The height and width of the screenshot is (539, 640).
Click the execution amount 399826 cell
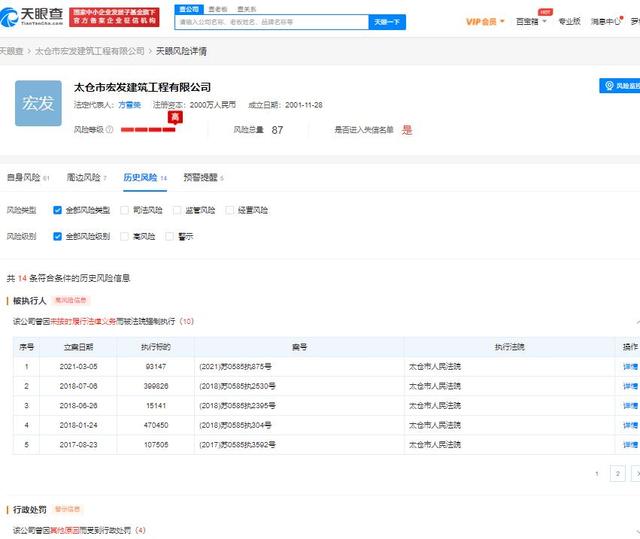tap(156, 386)
